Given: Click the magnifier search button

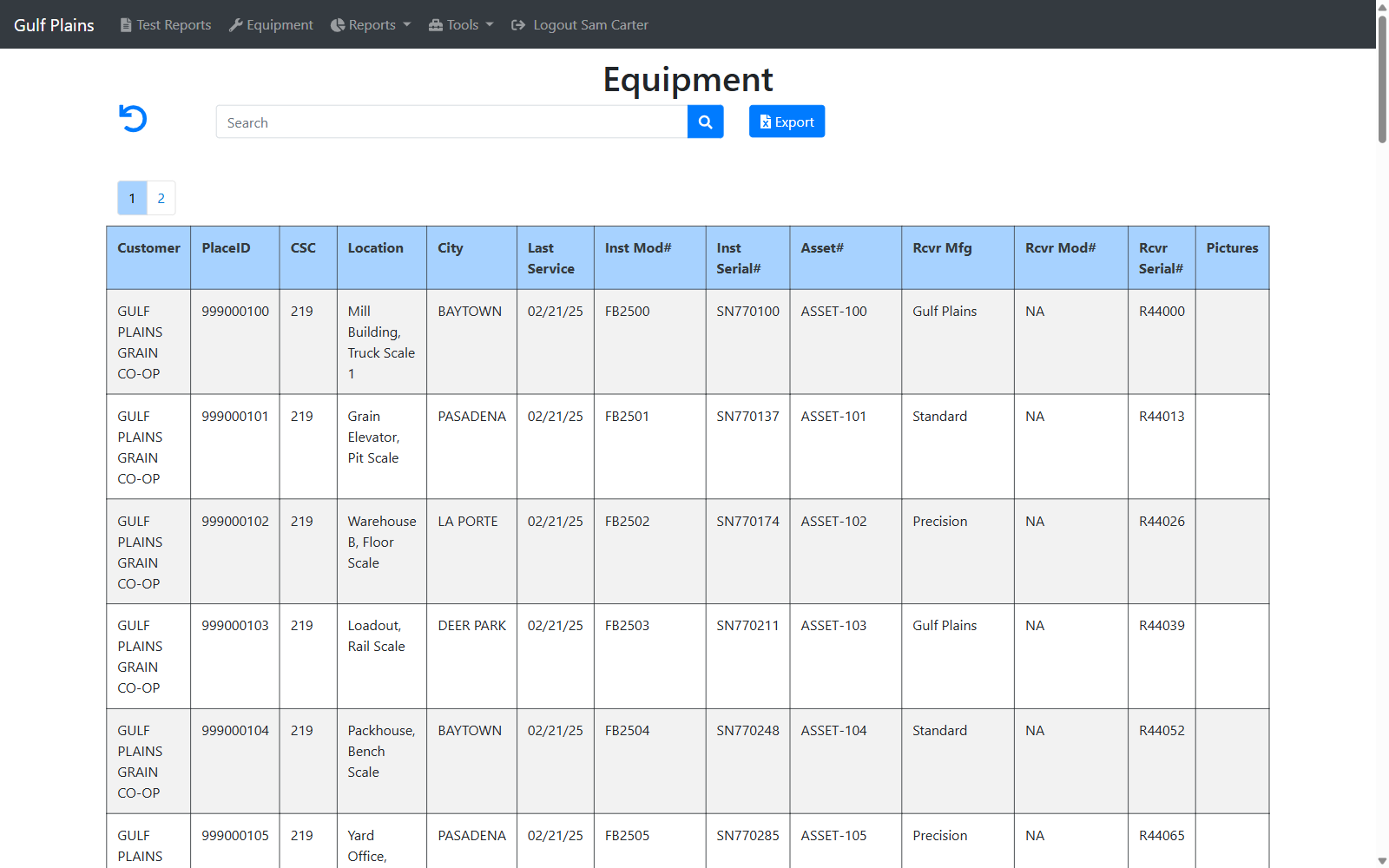Looking at the screenshot, I should pos(705,122).
